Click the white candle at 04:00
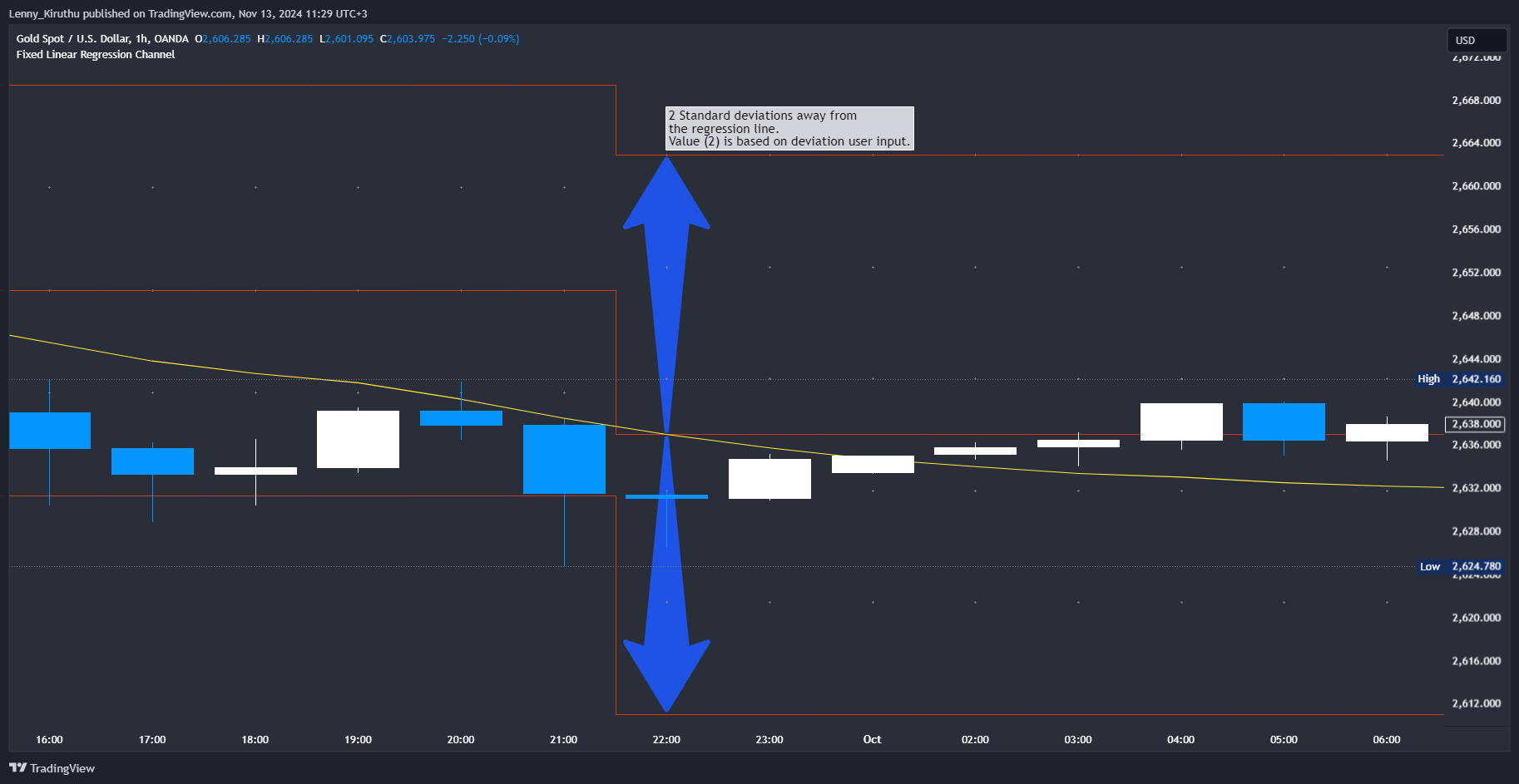Viewport: 1519px width, 784px height. coord(1181,422)
